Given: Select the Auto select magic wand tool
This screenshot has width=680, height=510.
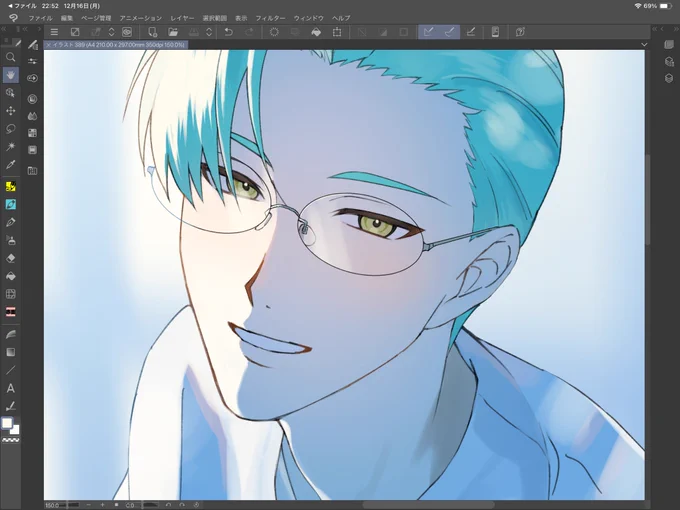Looking at the screenshot, I should click(x=10, y=147).
